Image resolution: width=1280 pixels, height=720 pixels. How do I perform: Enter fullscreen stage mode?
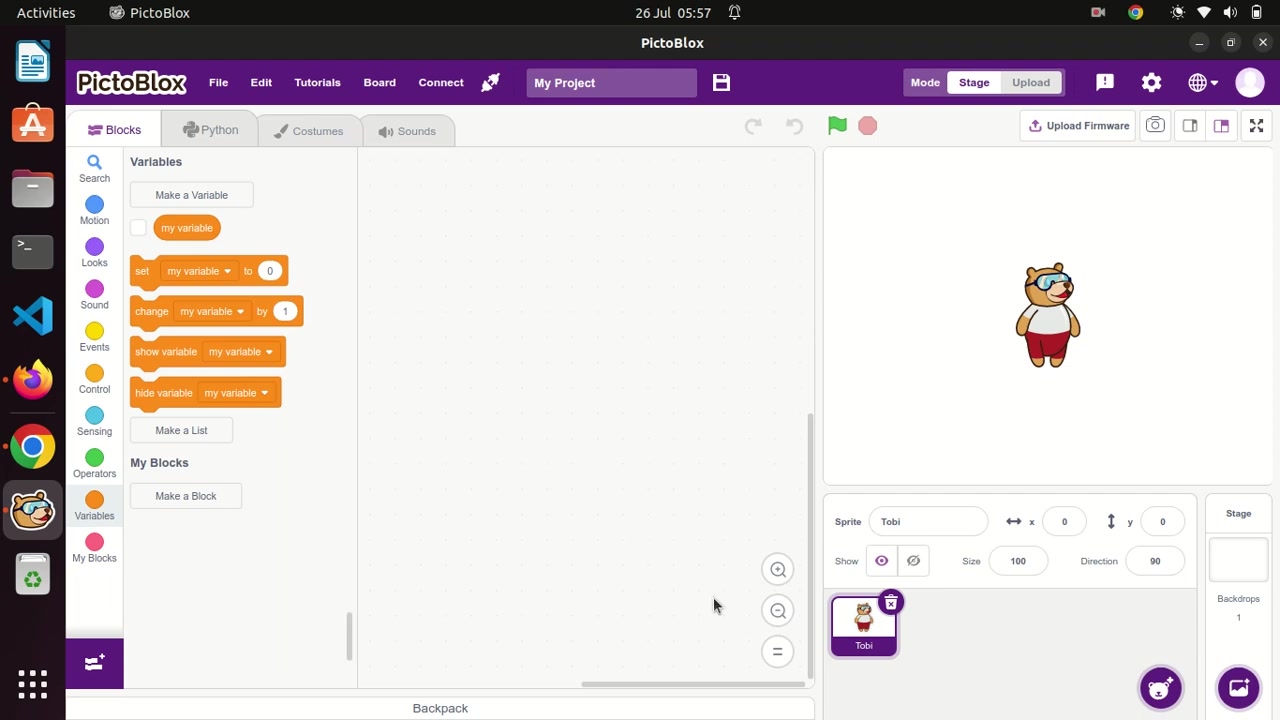coord(1256,126)
